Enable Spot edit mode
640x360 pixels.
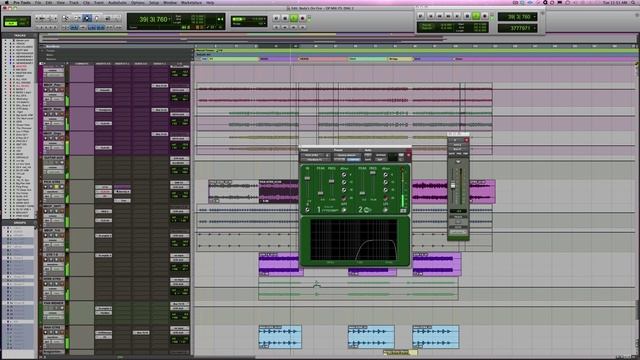tap(24, 19)
